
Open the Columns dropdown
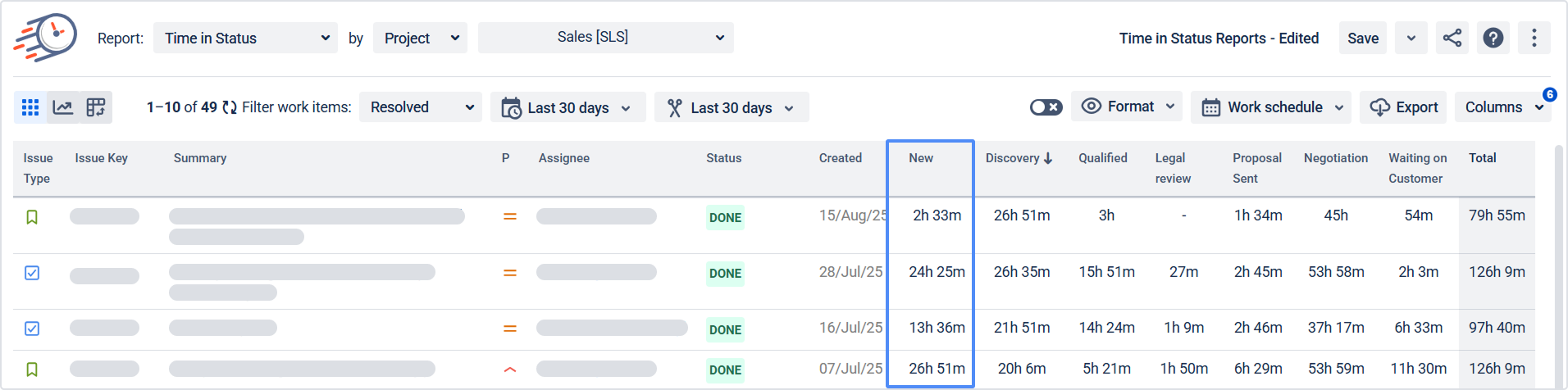(1503, 107)
